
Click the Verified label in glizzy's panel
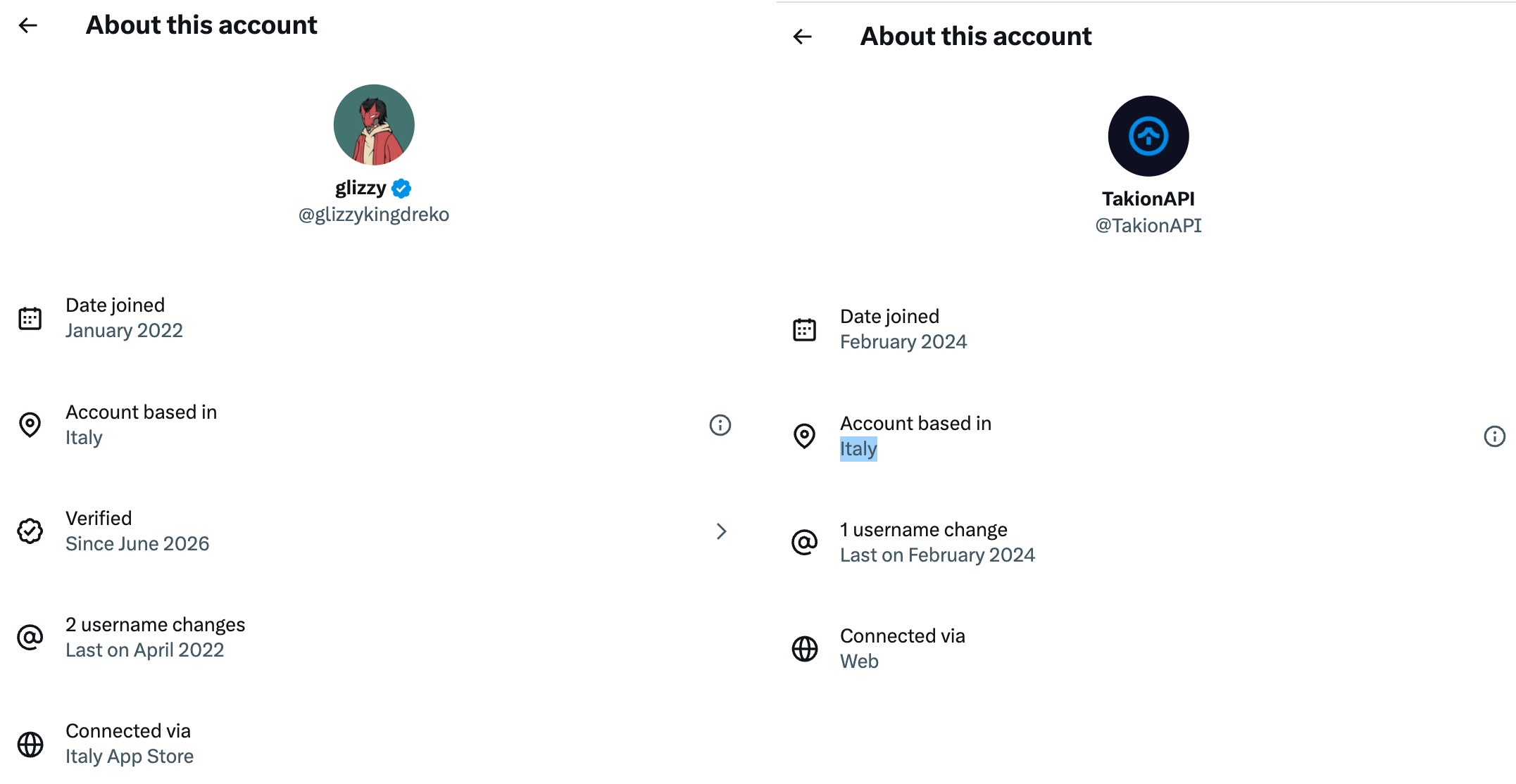99,519
